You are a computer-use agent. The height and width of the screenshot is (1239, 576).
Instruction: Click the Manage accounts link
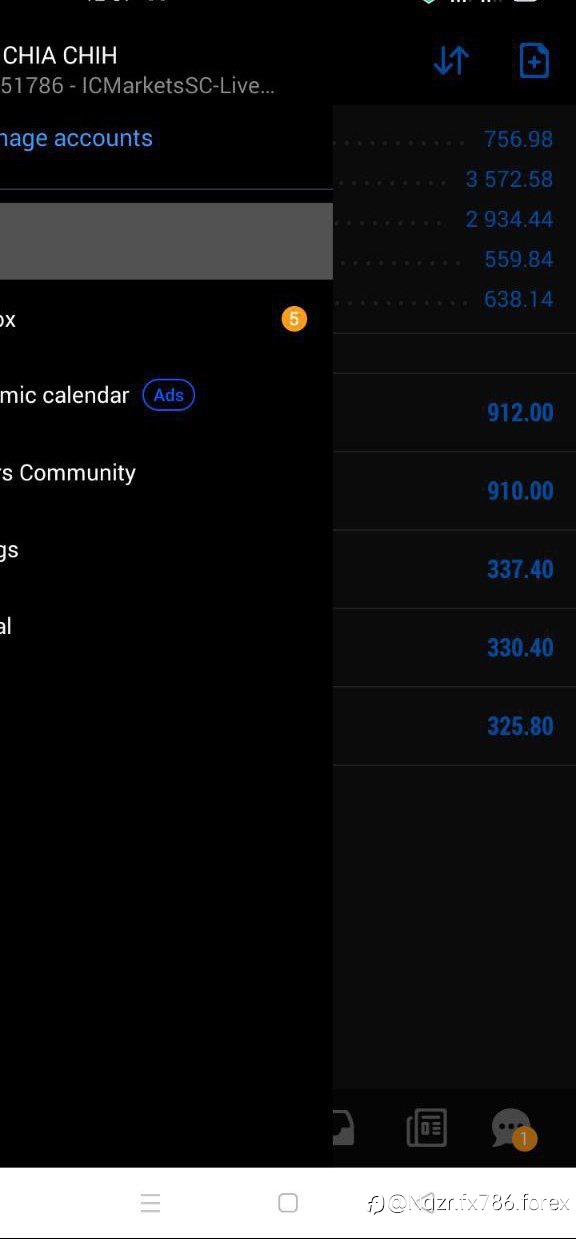76,138
